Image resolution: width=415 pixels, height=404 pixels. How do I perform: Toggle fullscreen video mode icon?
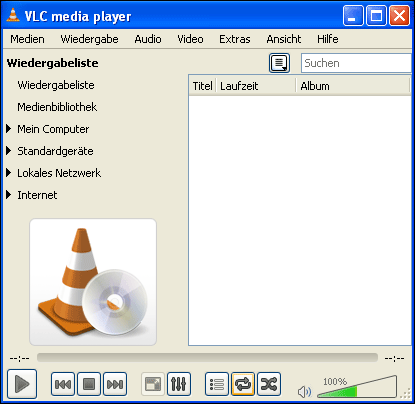pyautogui.click(x=153, y=384)
